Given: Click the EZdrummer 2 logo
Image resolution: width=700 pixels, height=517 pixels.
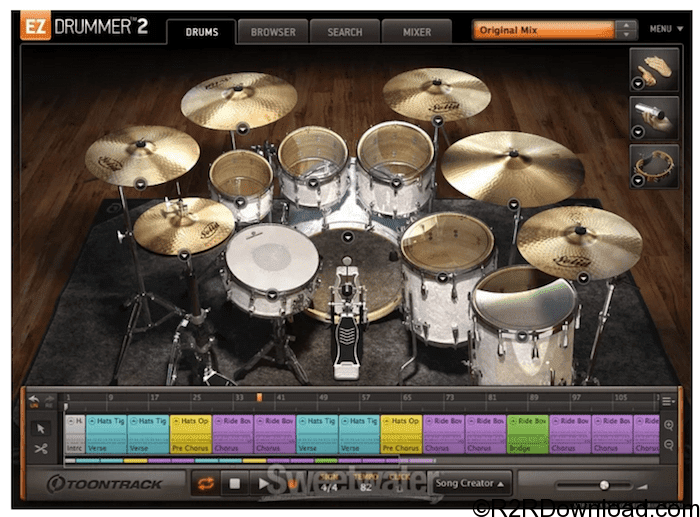Looking at the screenshot, I should click(x=84, y=27).
